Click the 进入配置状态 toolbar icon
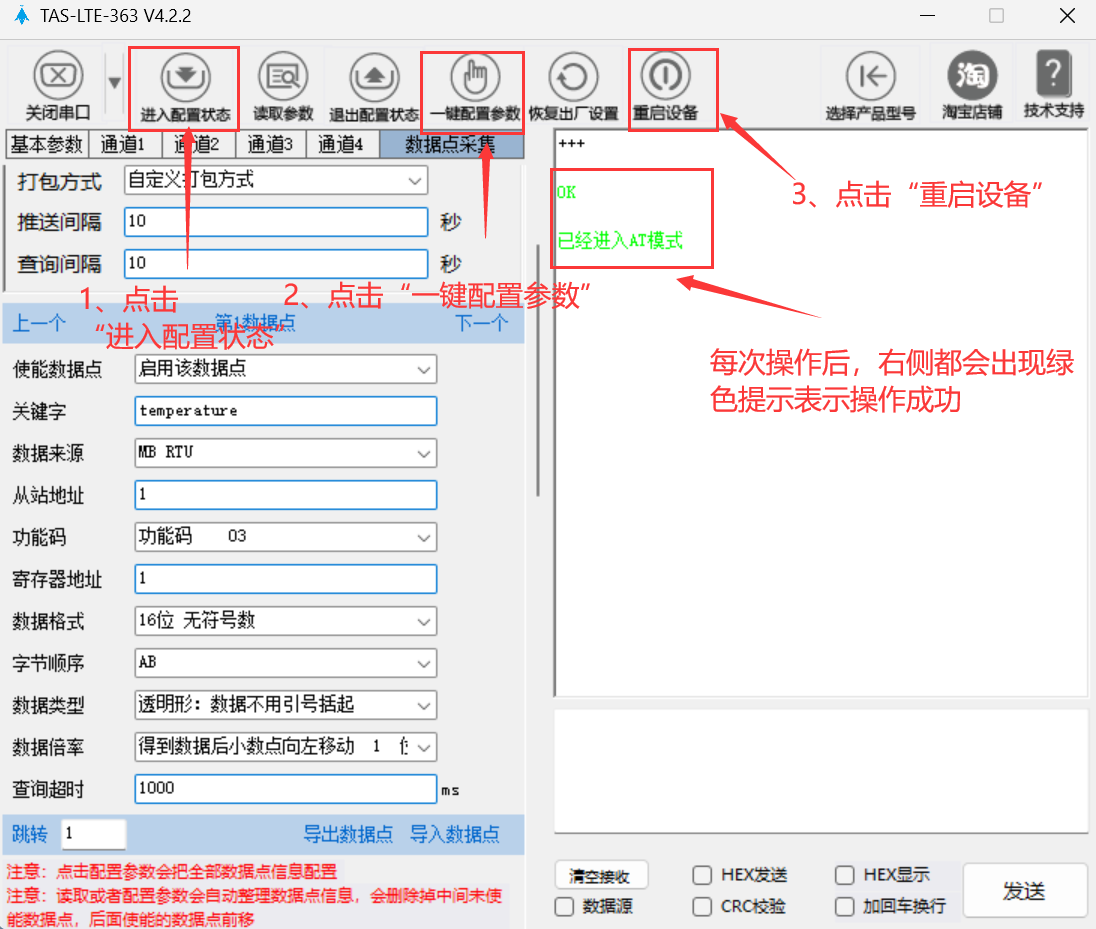This screenshot has width=1096, height=929. pyautogui.click(x=185, y=76)
